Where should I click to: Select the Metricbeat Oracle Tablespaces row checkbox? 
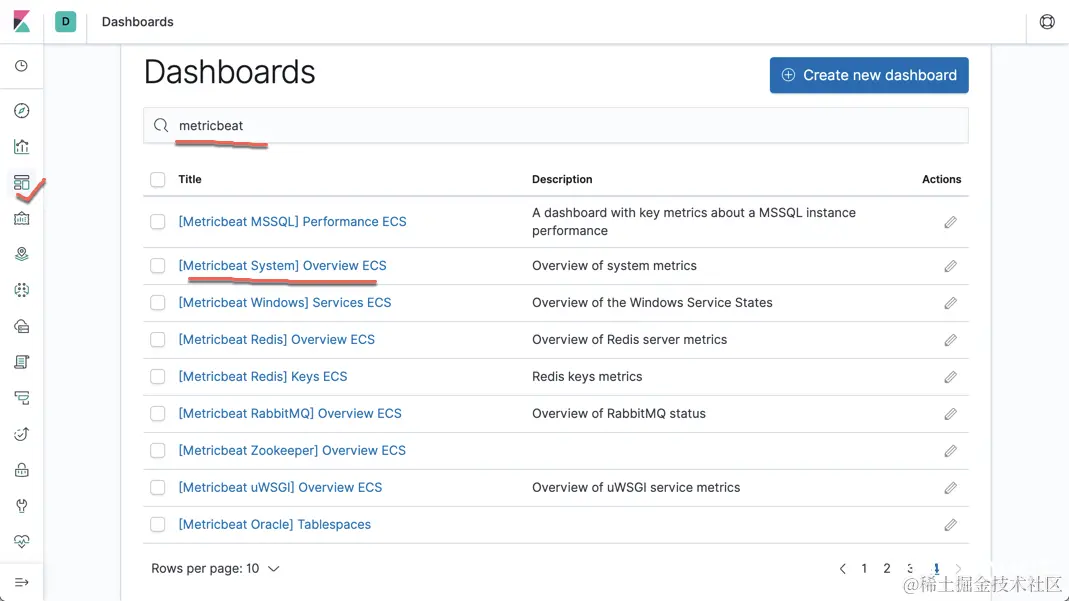(158, 525)
